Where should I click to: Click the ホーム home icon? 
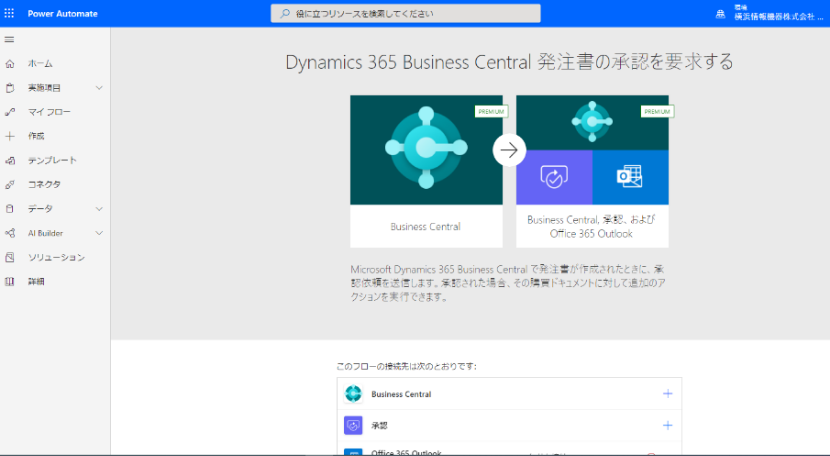tap(10, 64)
